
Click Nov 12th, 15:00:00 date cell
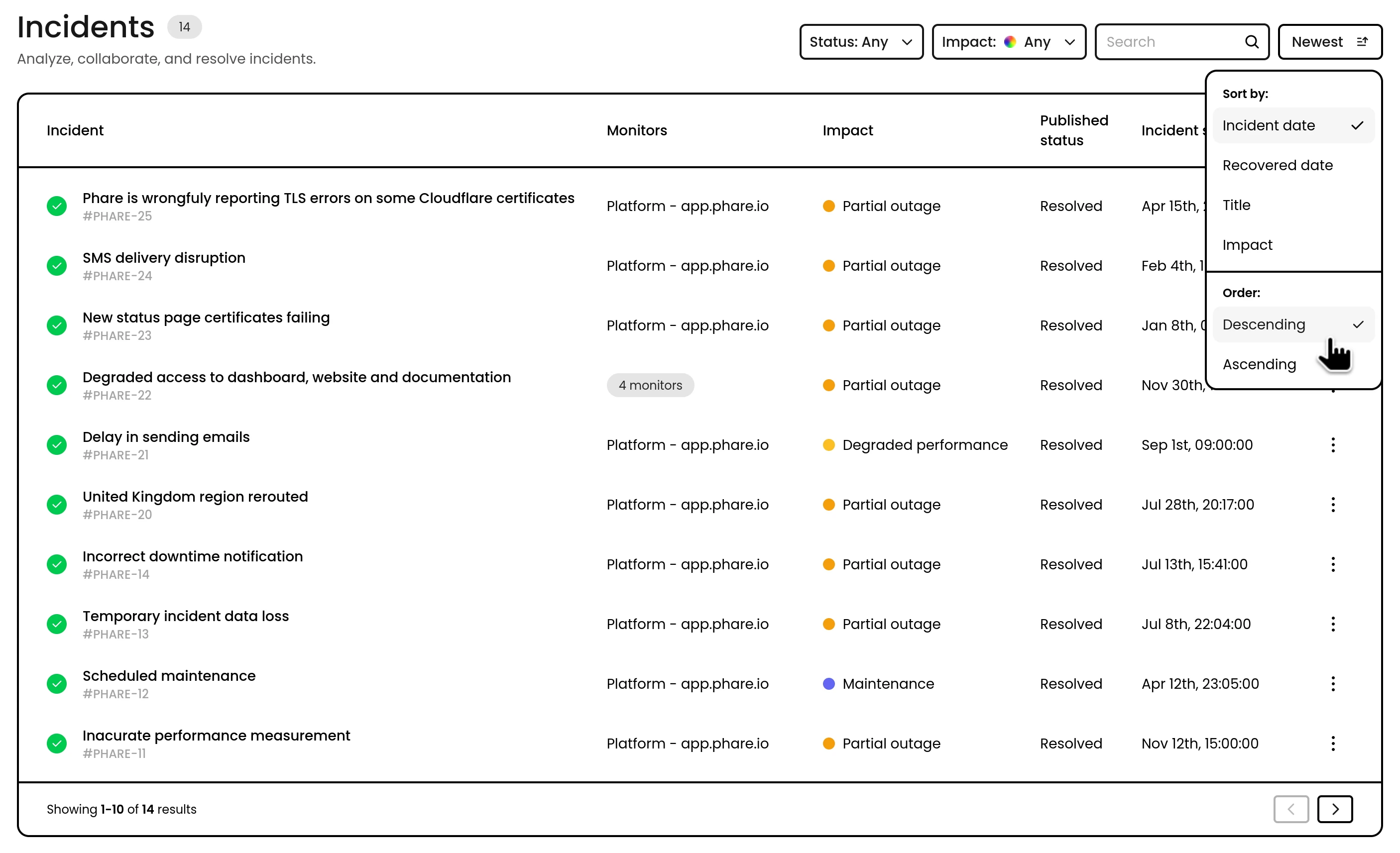tap(1199, 743)
